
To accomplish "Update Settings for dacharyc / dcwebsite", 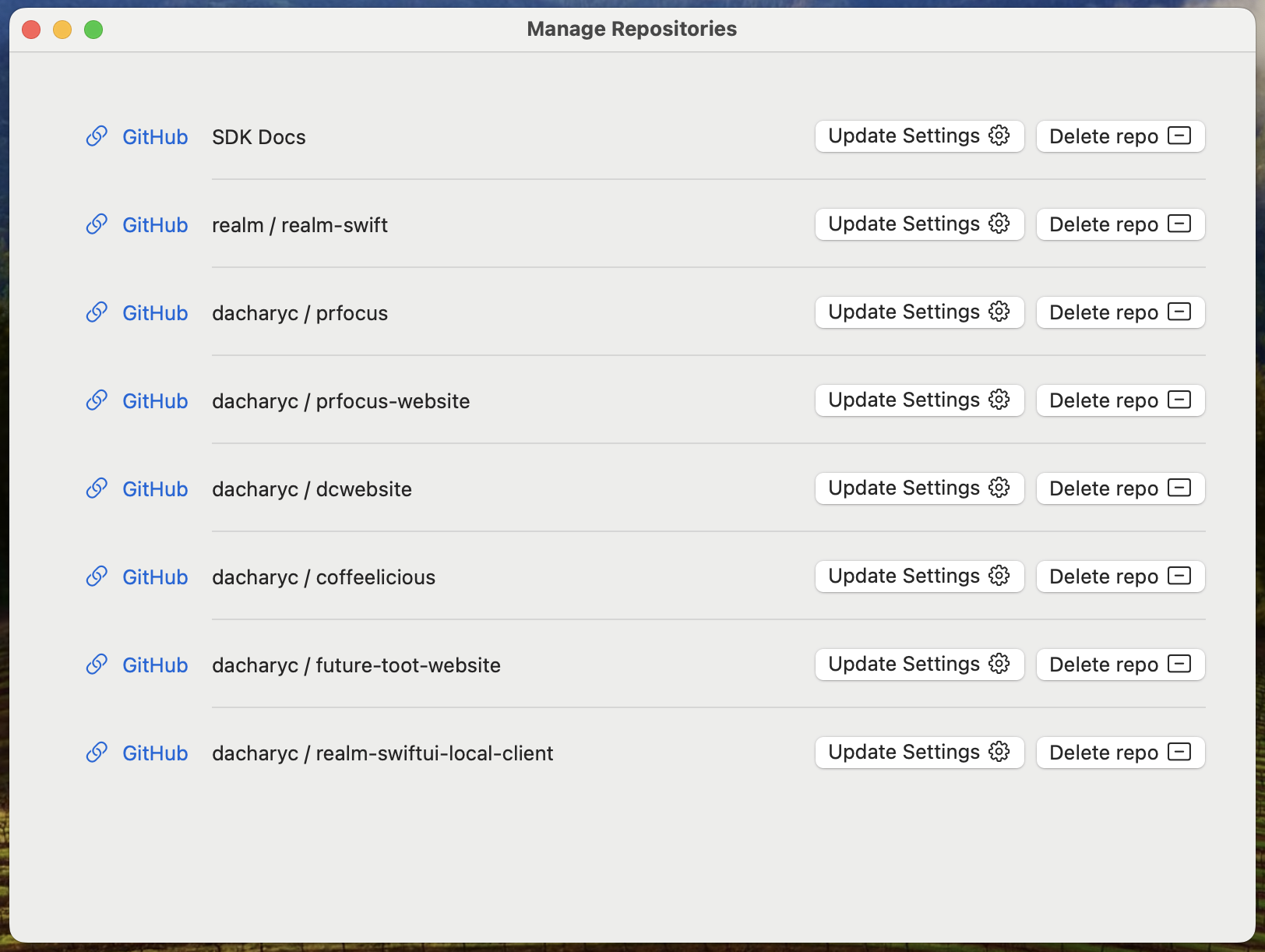I will (919, 488).
